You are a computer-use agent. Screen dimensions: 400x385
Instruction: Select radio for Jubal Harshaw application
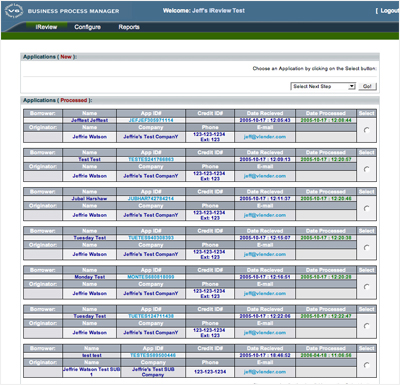[x=367, y=208]
